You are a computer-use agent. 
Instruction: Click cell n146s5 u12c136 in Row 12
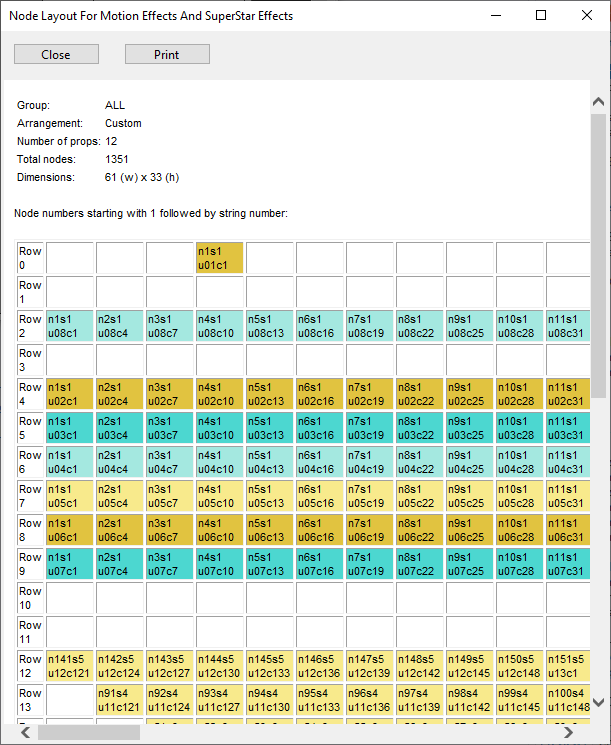[x=320, y=666]
